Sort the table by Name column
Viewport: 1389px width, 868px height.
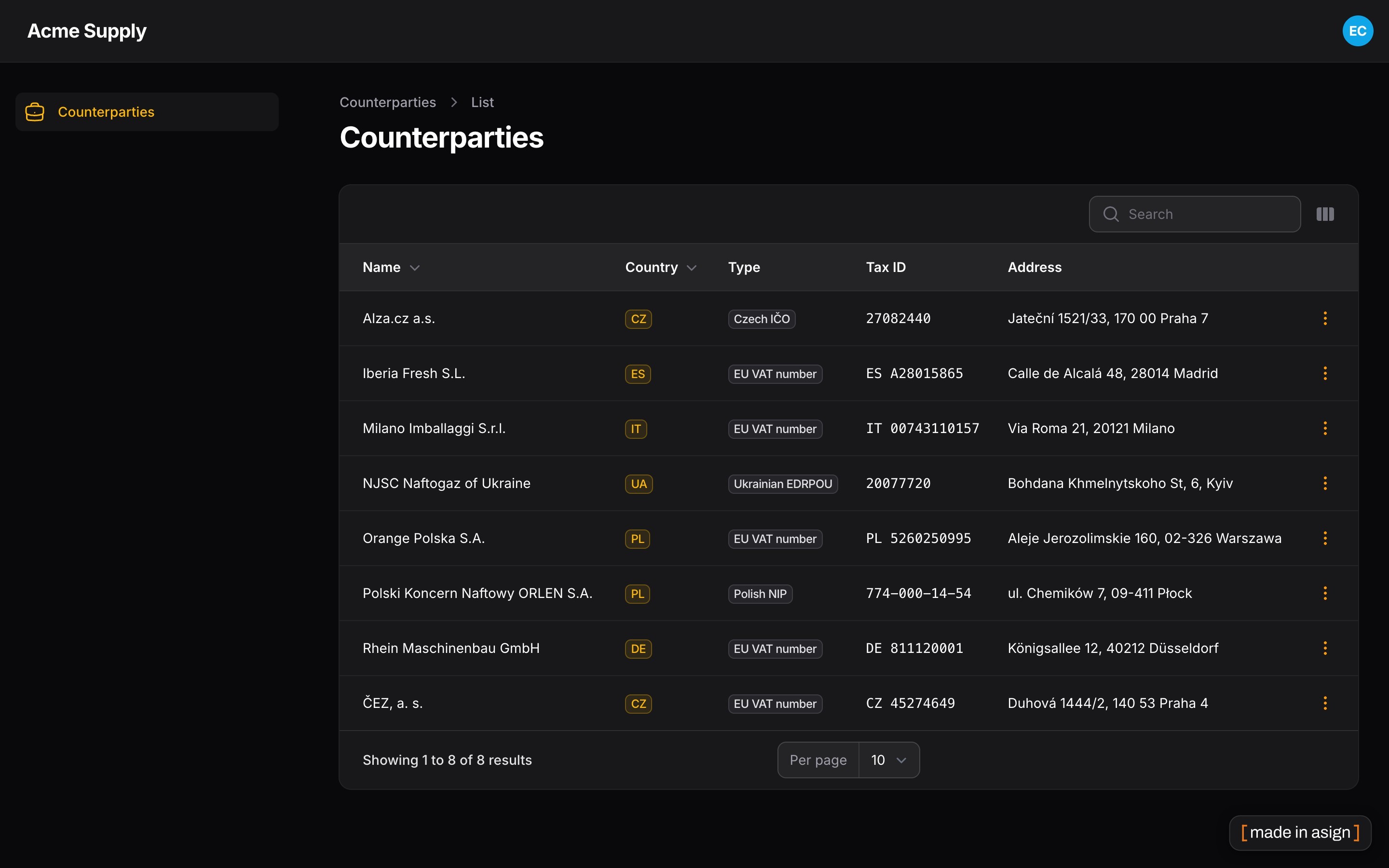click(x=392, y=268)
